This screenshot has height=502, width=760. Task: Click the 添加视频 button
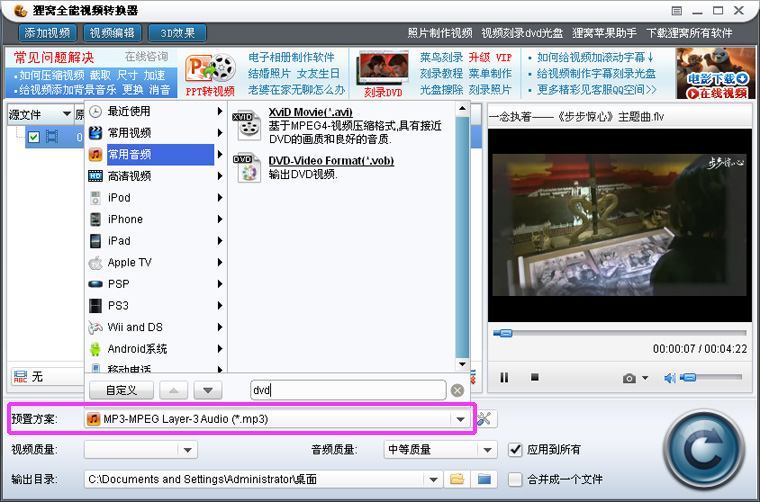tap(48, 33)
